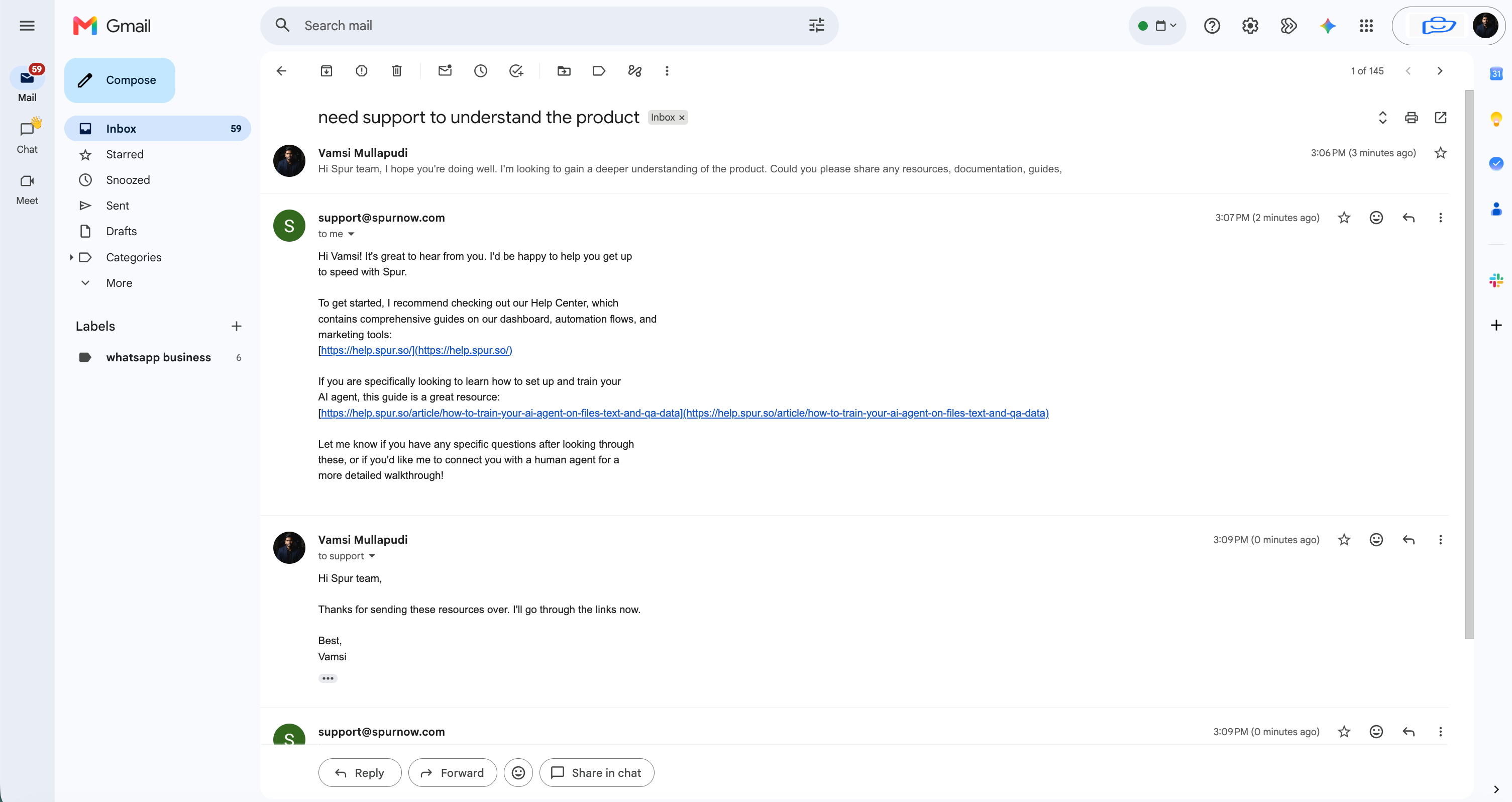This screenshot has width=1512, height=802.
Task: Click the Reply button at bottom
Action: pyautogui.click(x=360, y=773)
